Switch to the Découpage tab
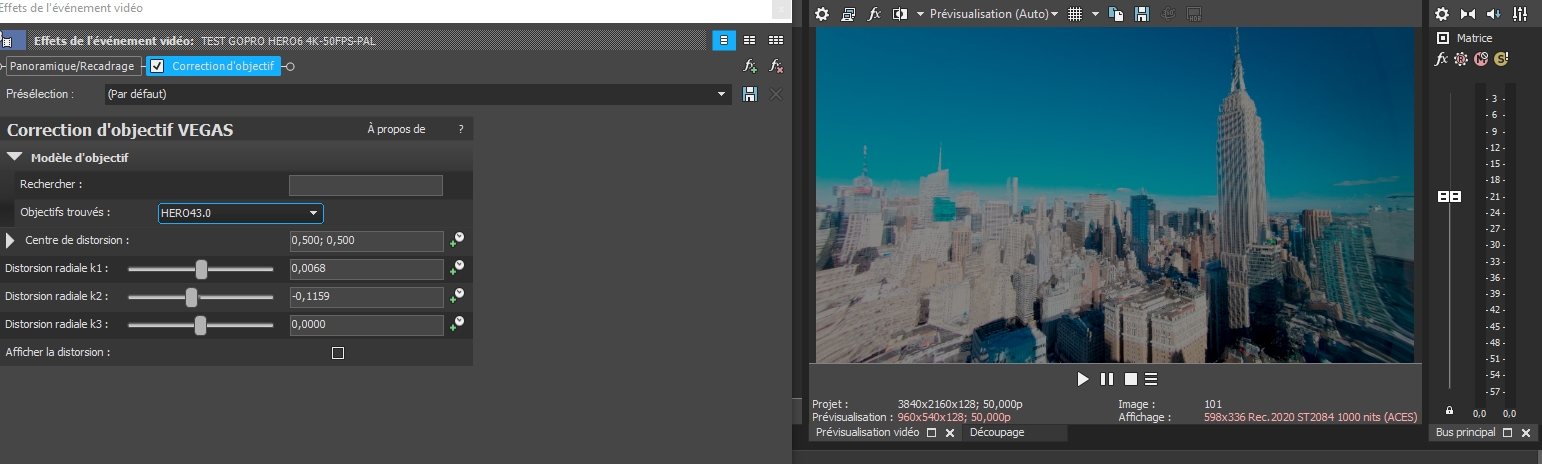This screenshot has height=464, width=1542. (996, 433)
